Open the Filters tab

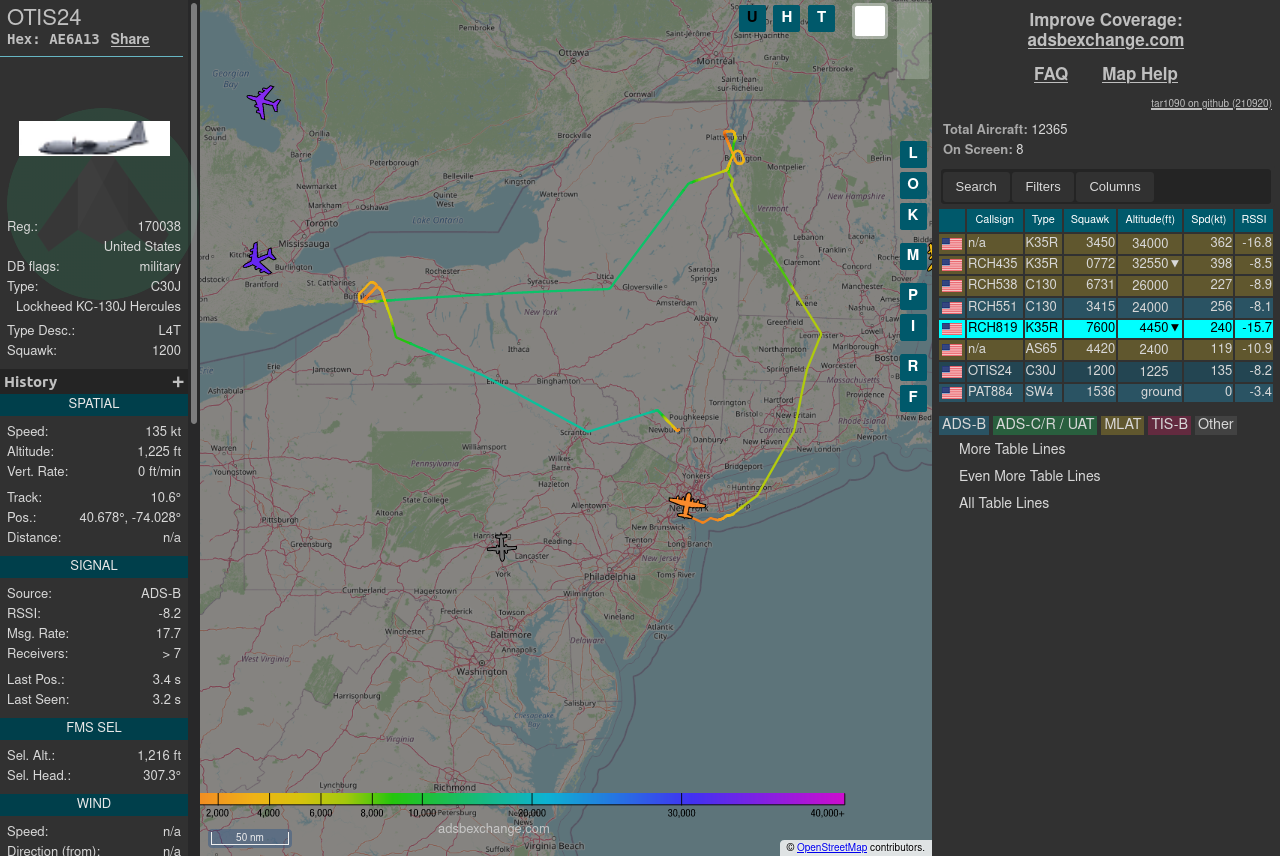pyautogui.click(x=1043, y=187)
